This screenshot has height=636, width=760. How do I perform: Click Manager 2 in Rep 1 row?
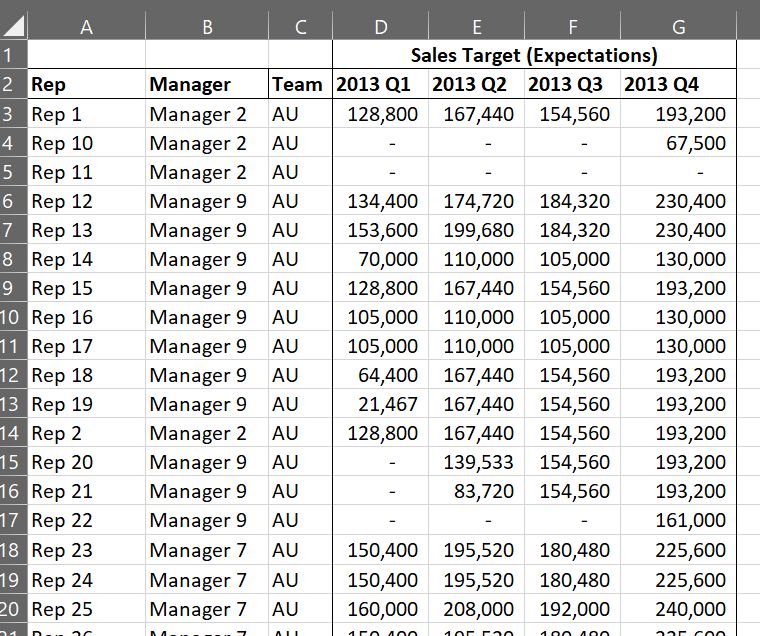(x=207, y=114)
